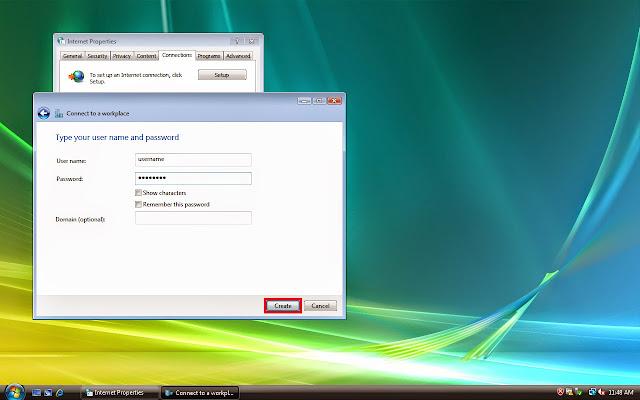The image size is (640, 400).
Task: Close the Internet Properties window
Action: (252, 41)
